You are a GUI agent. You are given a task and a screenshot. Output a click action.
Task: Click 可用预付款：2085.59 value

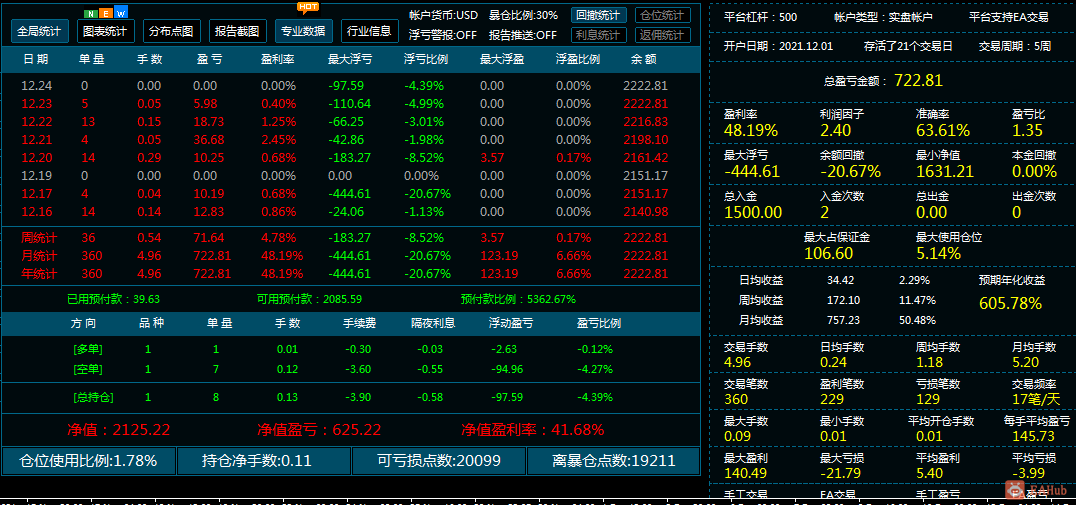click(x=309, y=299)
